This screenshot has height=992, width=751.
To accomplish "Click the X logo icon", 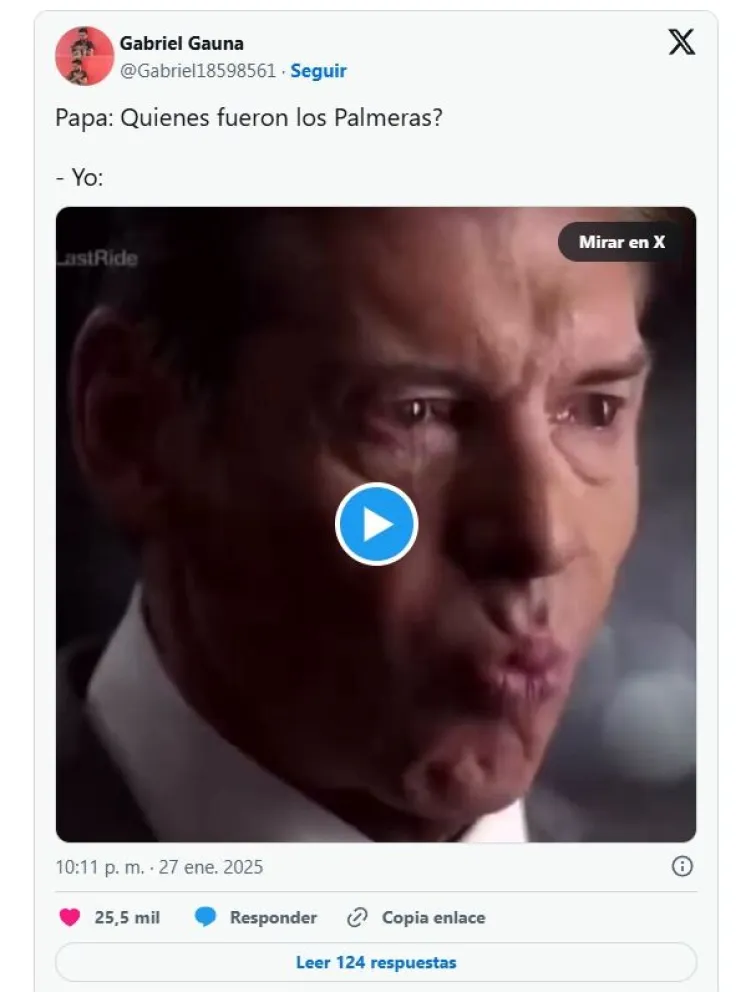I will [x=681, y=43].
